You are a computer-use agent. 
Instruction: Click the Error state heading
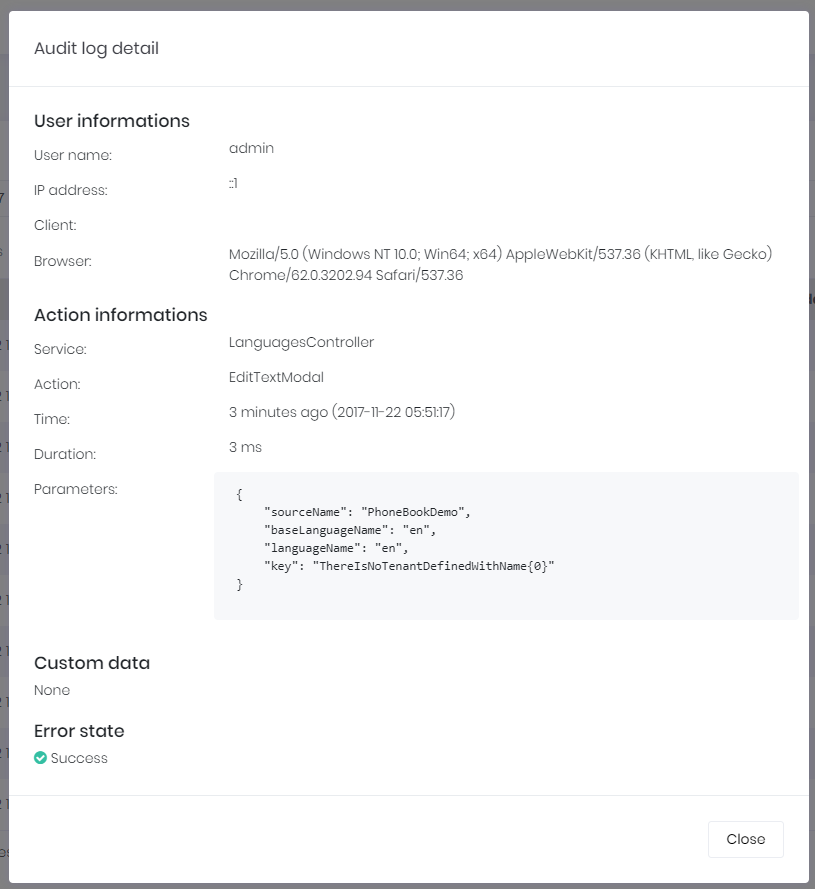pos(79,731)
